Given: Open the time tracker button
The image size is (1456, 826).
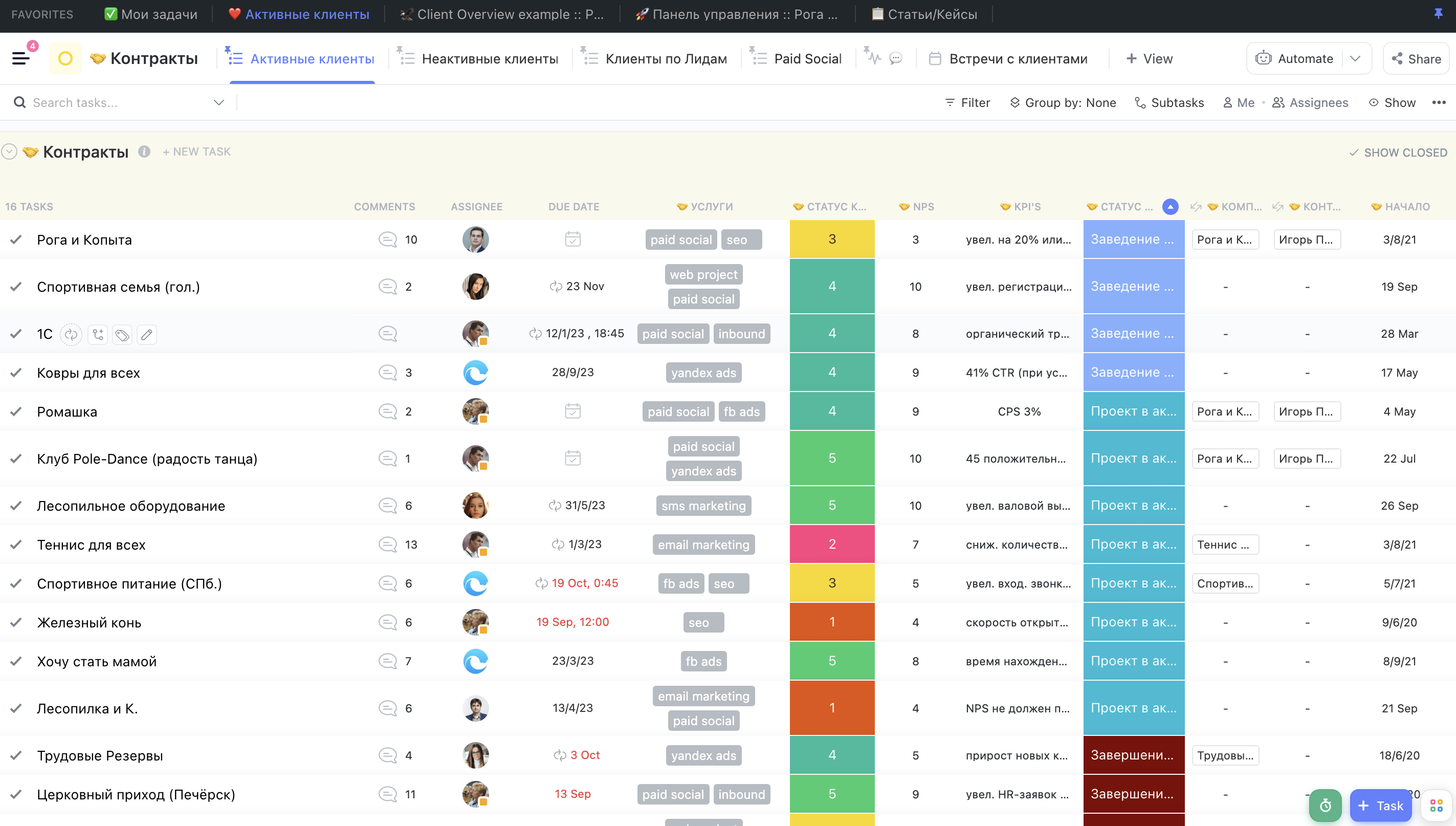Looking at the screenshot, I should click(x=1325, y=805).
